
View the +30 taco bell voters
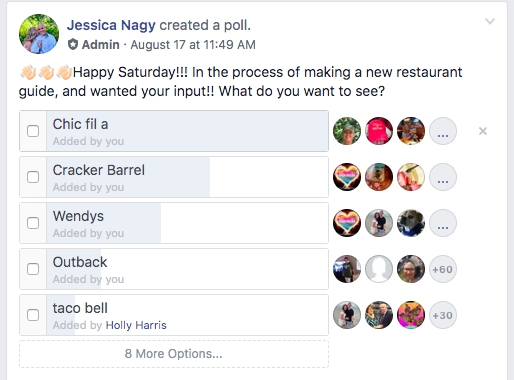443,315
